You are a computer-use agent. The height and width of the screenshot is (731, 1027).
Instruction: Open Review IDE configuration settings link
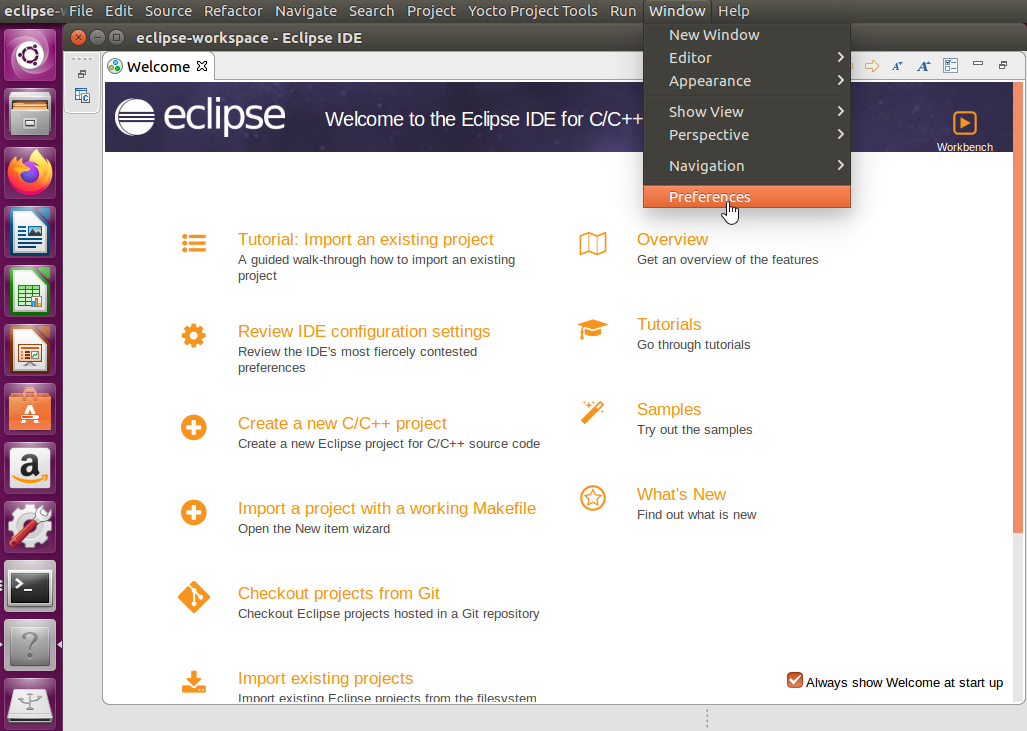(364, 331)
